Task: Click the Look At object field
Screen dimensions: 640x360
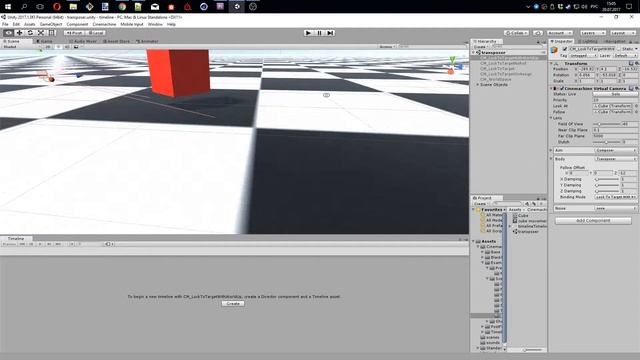Action: tap(613, 106)
